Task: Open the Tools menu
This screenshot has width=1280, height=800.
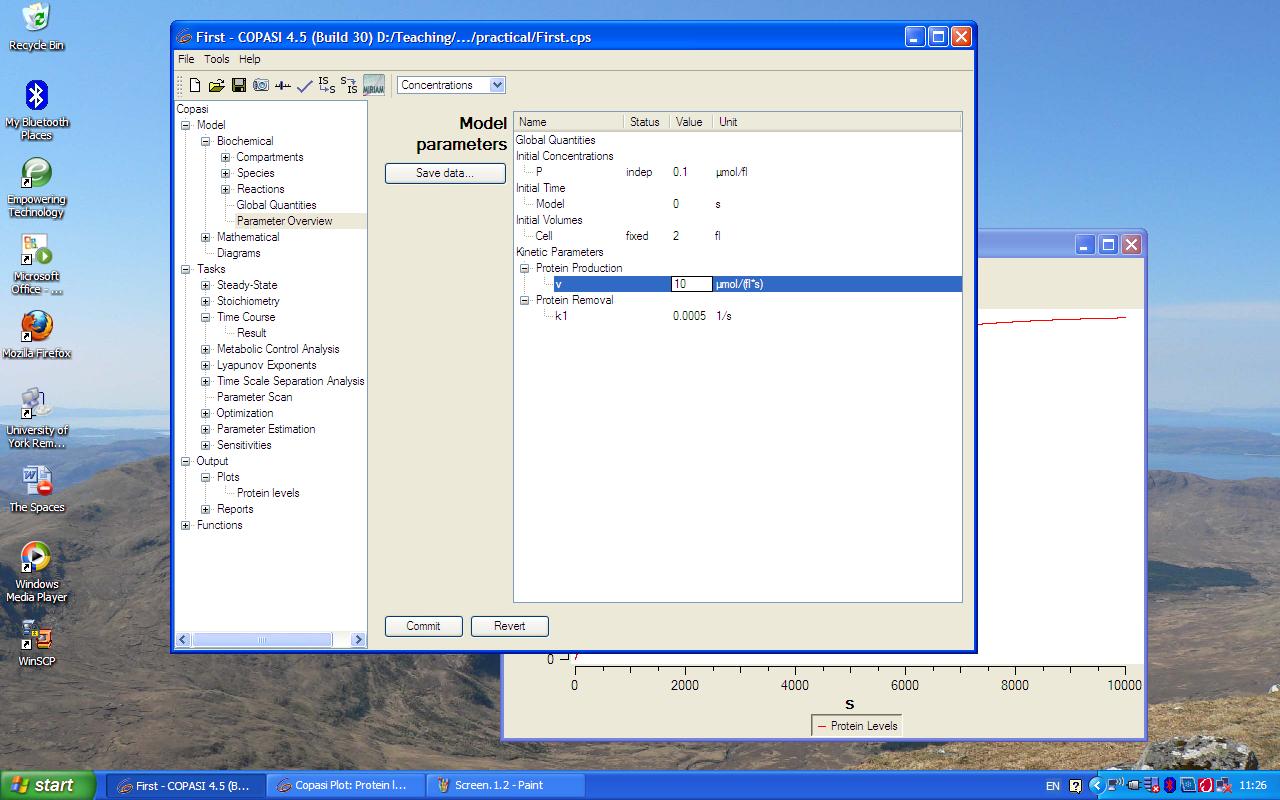Action: click(216, 59)
